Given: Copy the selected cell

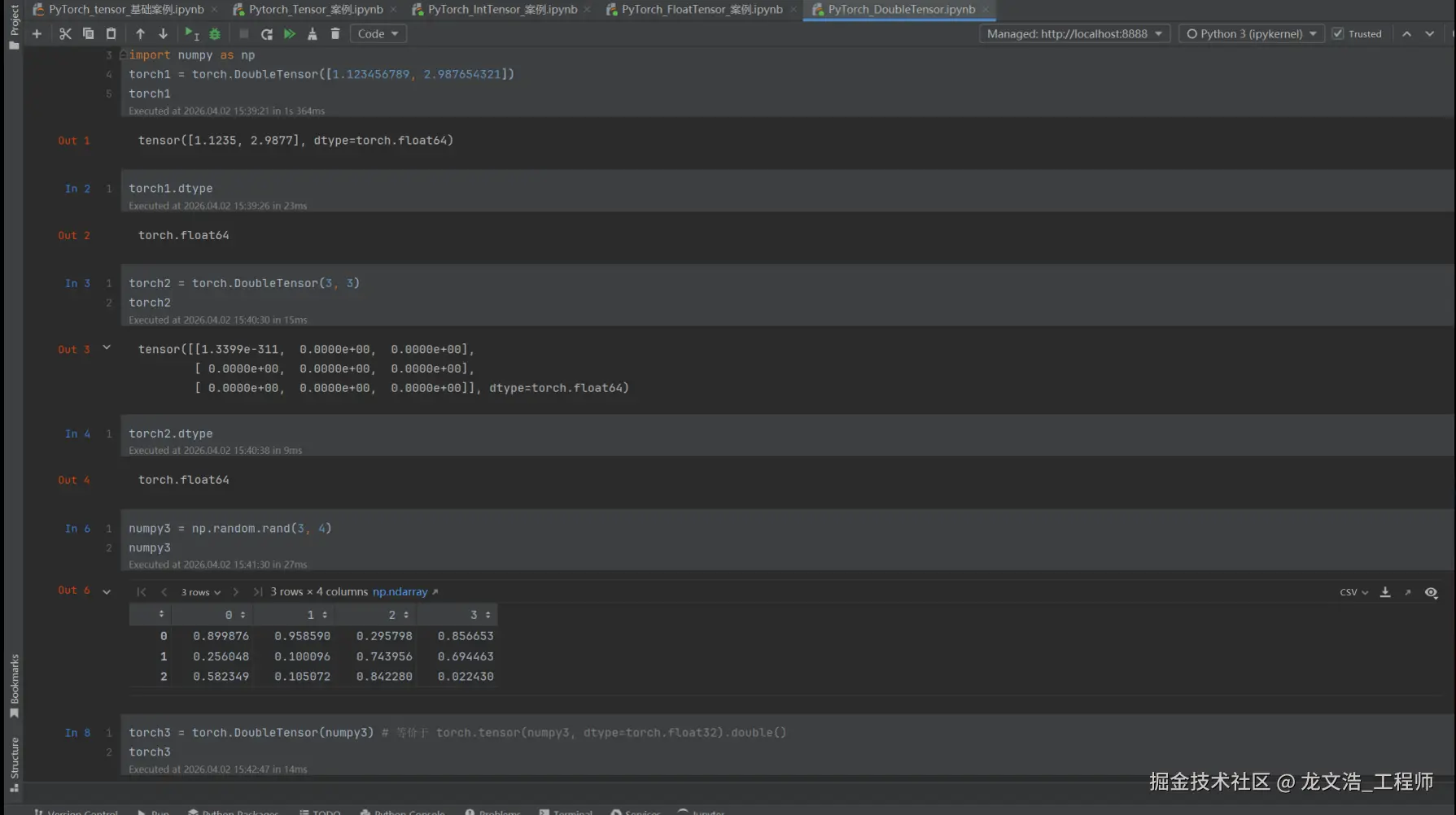Looking at the screenshot, I should (x=88, y=33).
